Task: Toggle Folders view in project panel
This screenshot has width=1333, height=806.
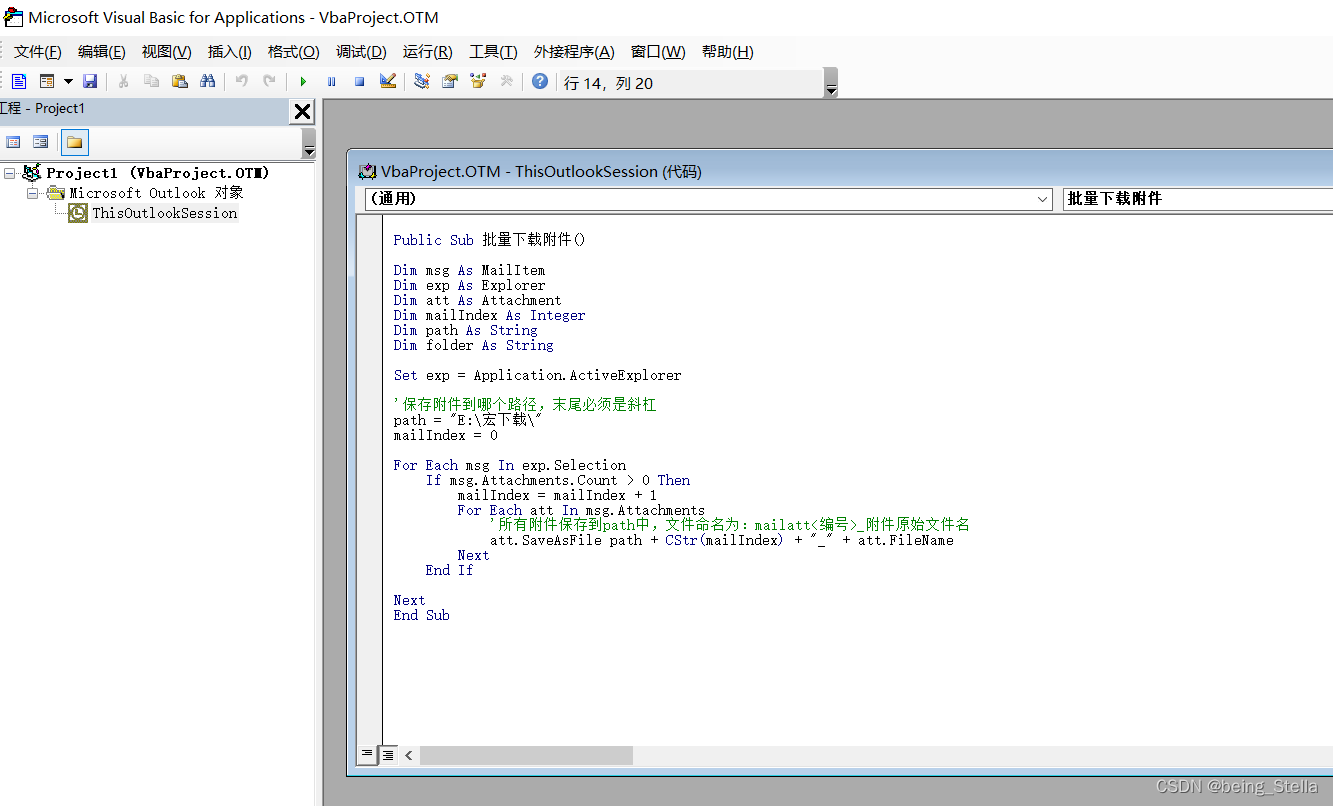Action: tap(75, 142)
